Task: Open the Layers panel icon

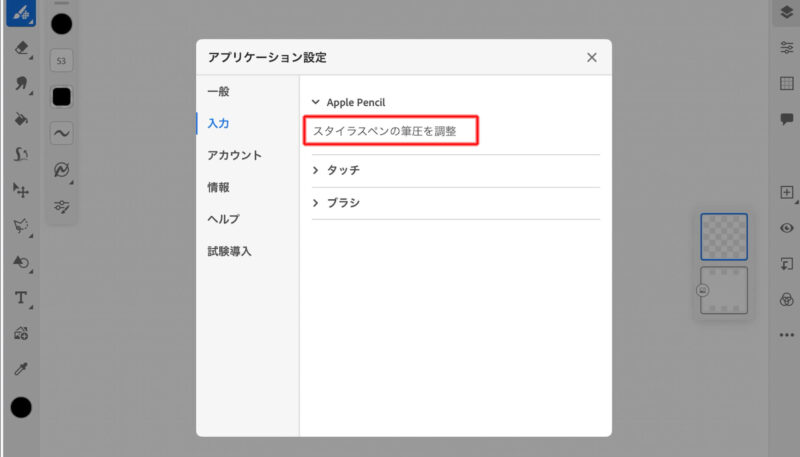Action: (786, 12)
